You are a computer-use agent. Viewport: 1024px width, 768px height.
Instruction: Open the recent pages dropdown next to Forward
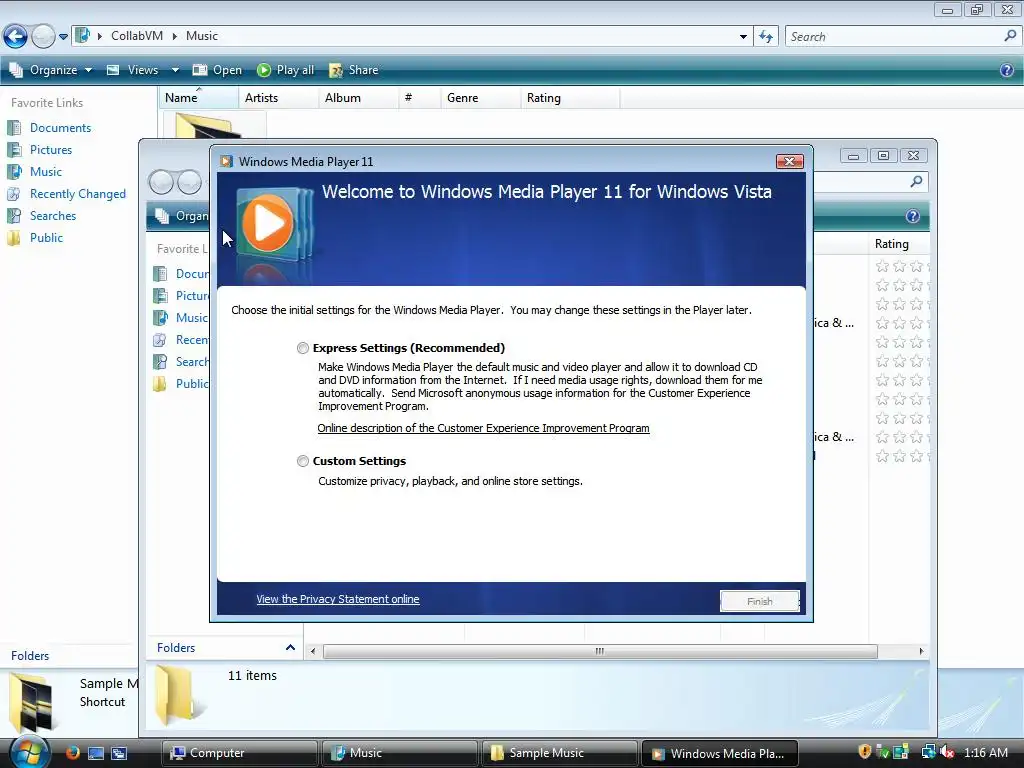pyautogui.click(x=63, y=37)
